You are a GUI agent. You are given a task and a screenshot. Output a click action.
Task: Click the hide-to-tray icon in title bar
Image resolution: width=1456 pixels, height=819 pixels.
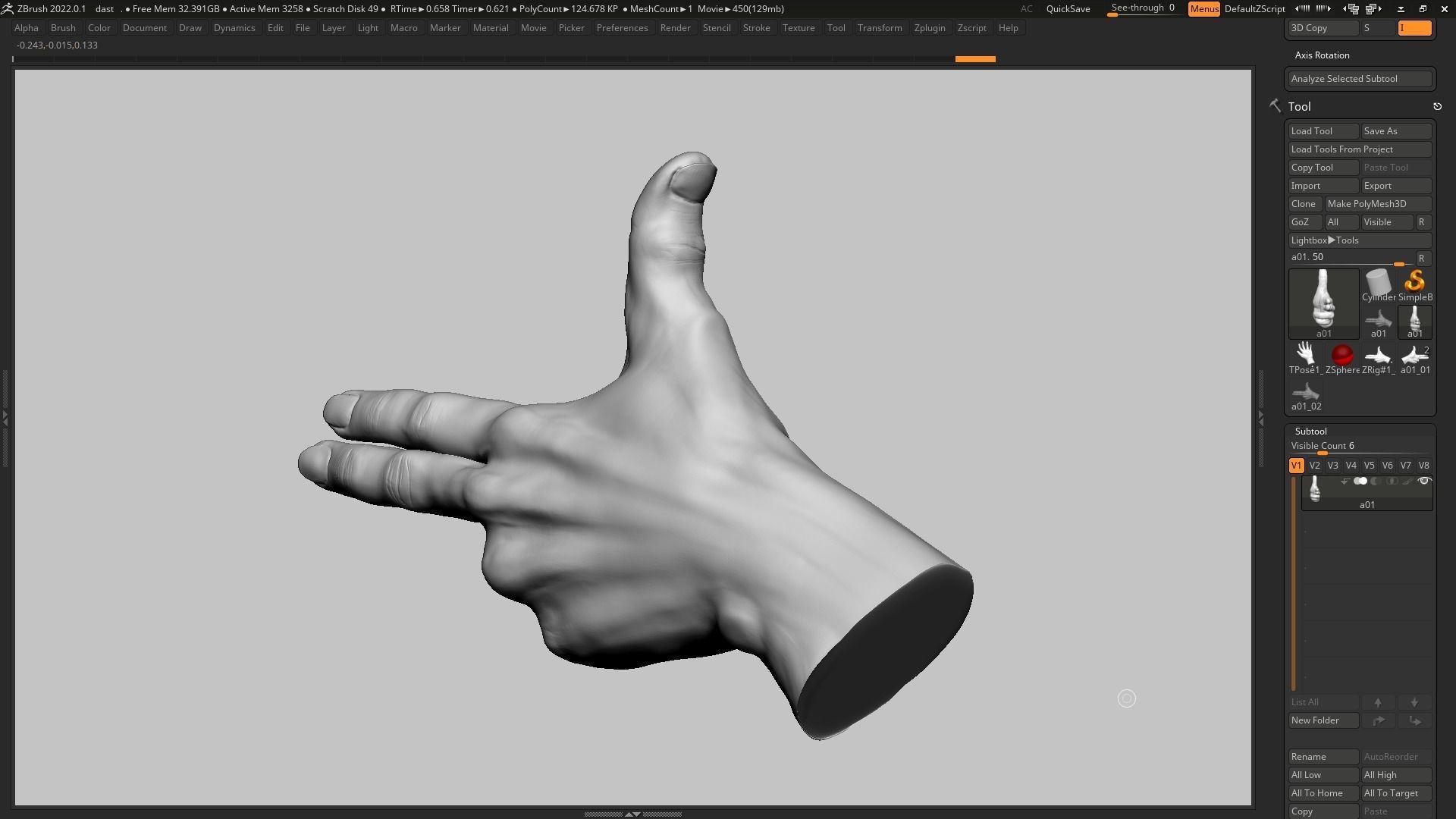[x=1401, y=9]
